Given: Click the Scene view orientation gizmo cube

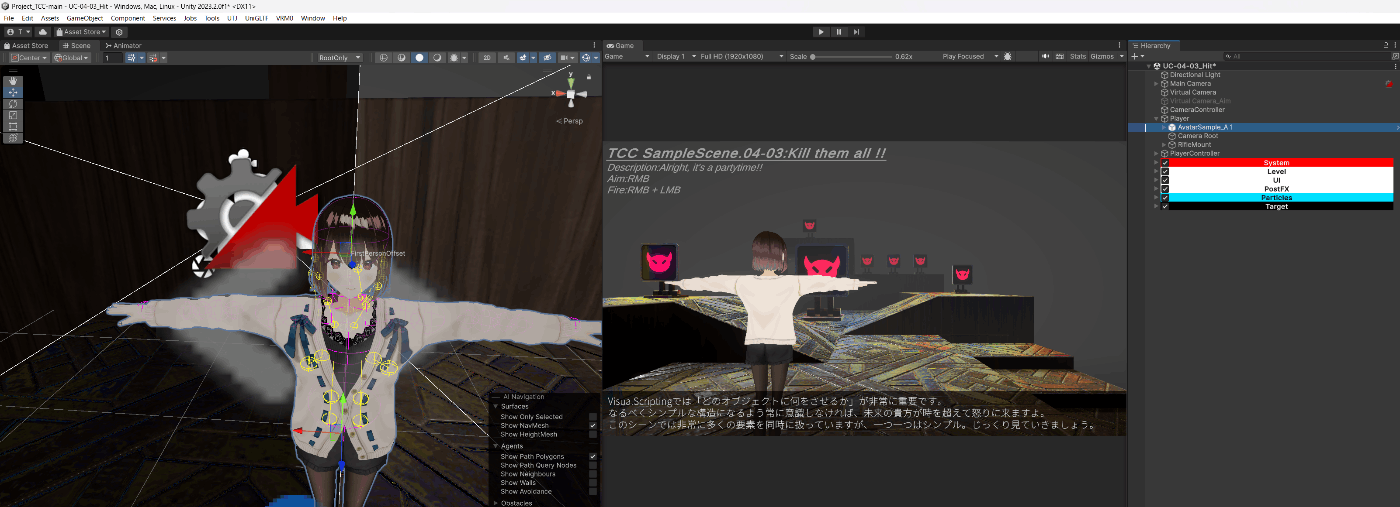Looking at the screenshot, I should [x=571, y=94].
